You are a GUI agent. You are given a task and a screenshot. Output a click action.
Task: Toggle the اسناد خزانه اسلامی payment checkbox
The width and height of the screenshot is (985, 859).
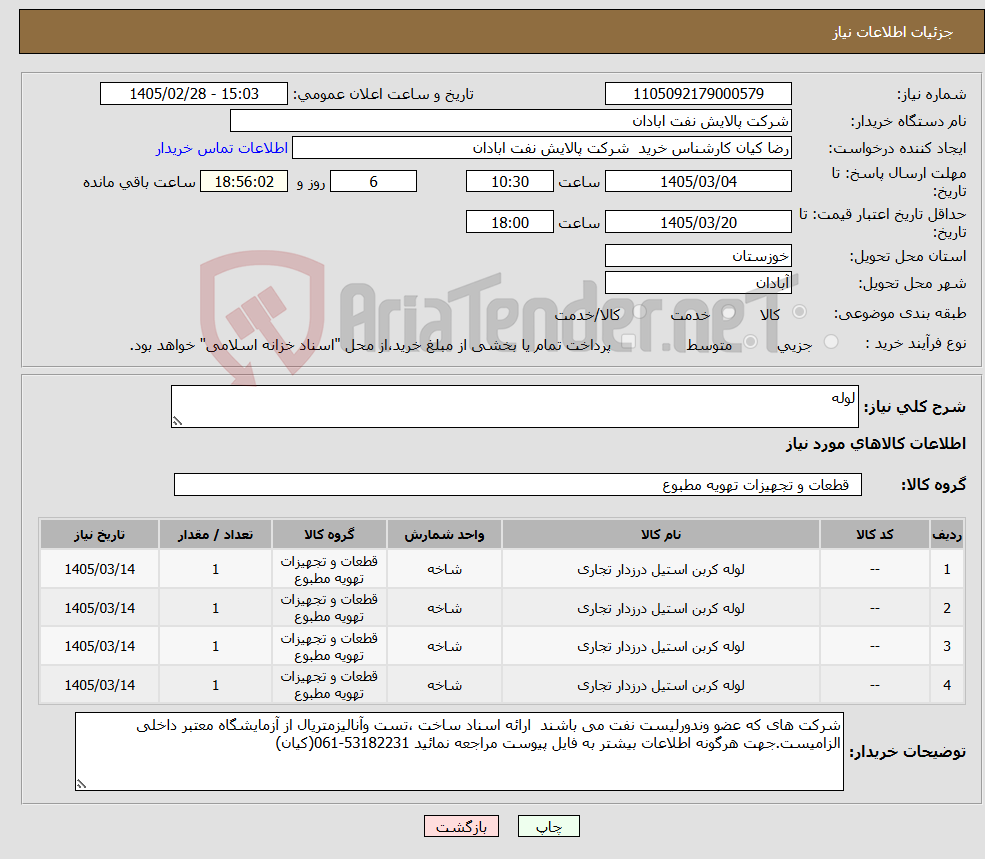[628, 342]
